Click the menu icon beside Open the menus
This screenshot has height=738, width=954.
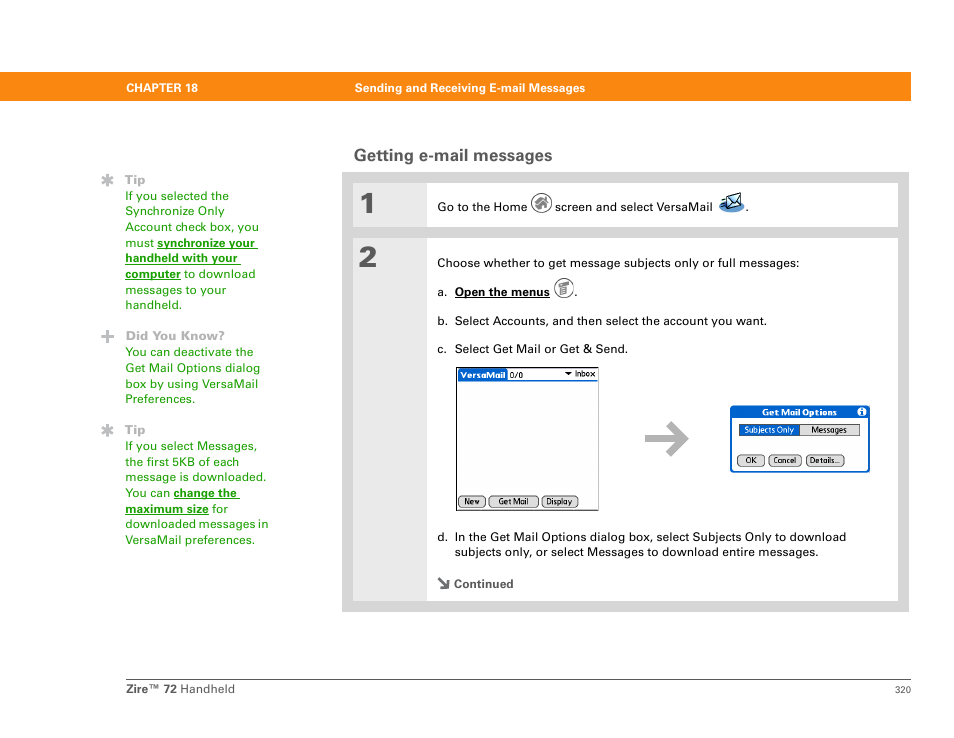564,288
